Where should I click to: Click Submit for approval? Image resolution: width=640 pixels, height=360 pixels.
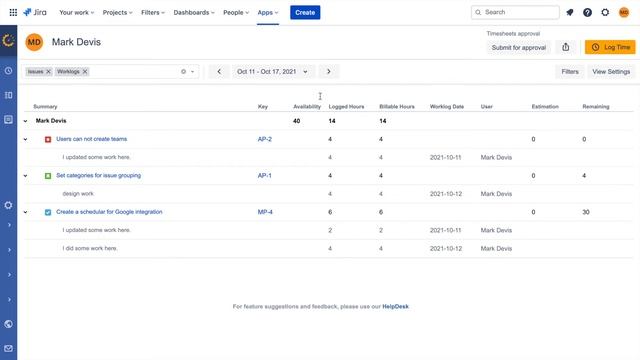click(518, 47)
